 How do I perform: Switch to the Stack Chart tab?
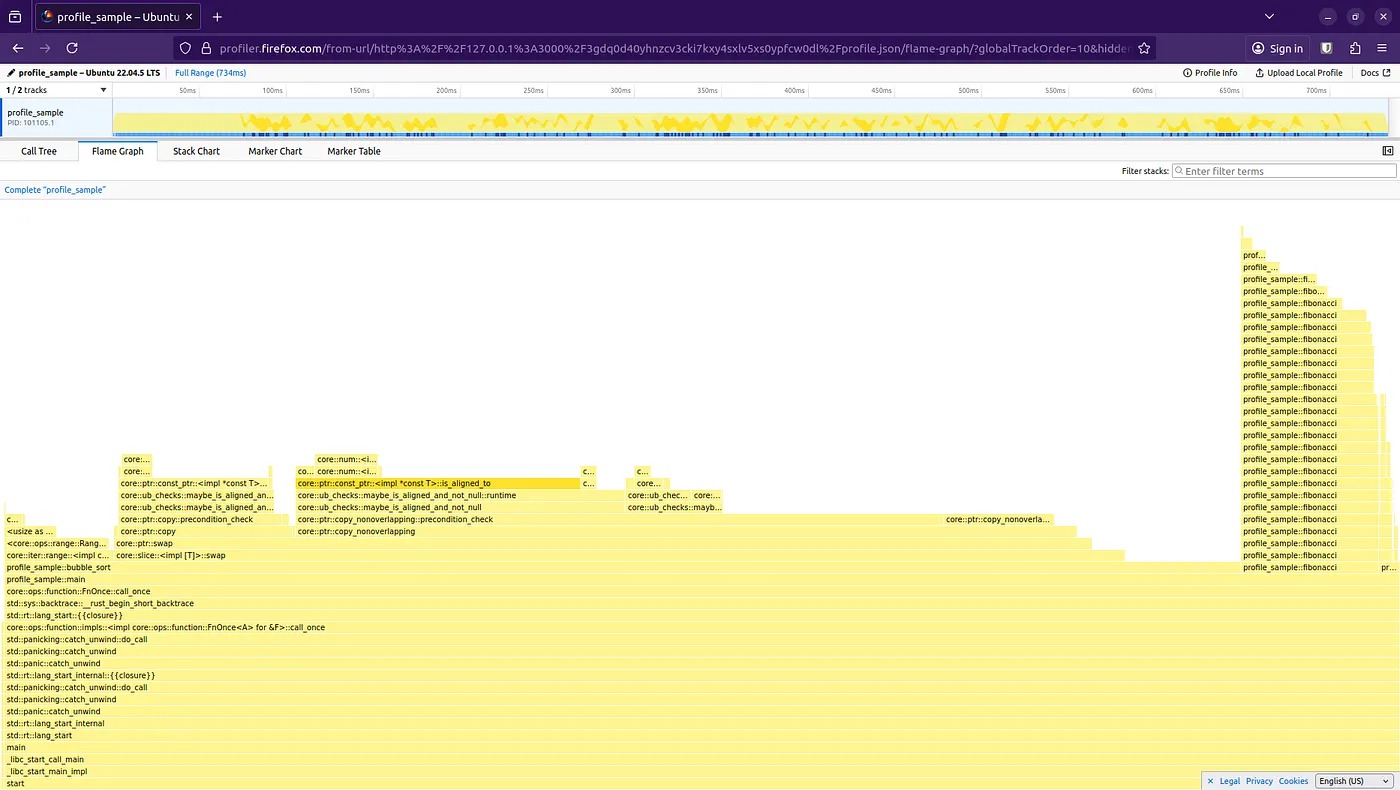pyautogui.click(x=196, y=151)
